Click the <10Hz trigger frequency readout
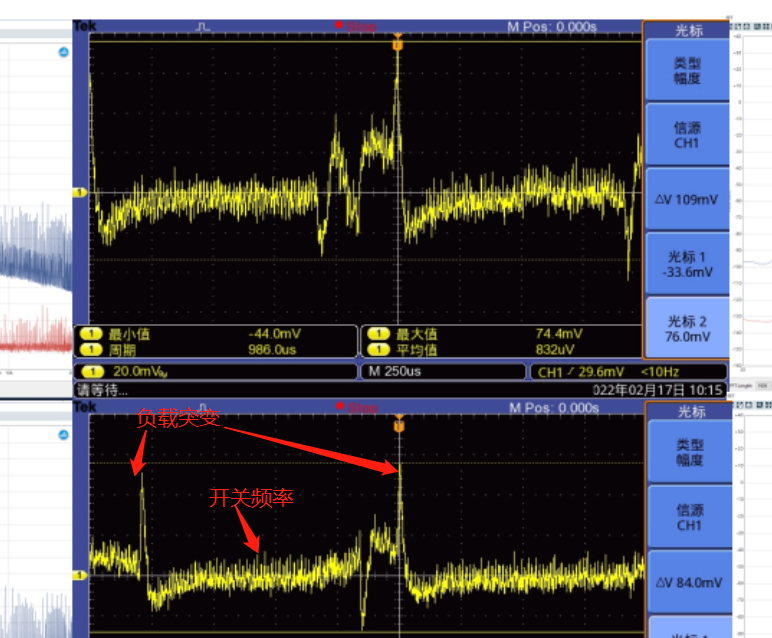The width and height of the screenshot is (772, 638). tap(660, 372)
